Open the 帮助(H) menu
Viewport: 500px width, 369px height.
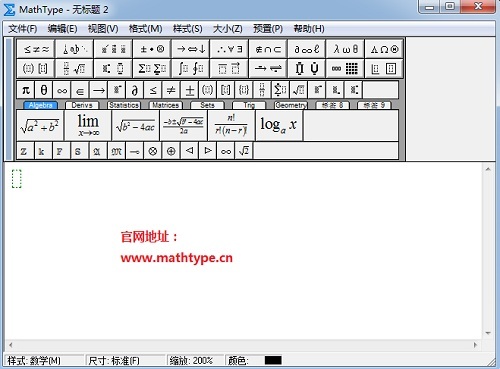[x=309, y=29]
